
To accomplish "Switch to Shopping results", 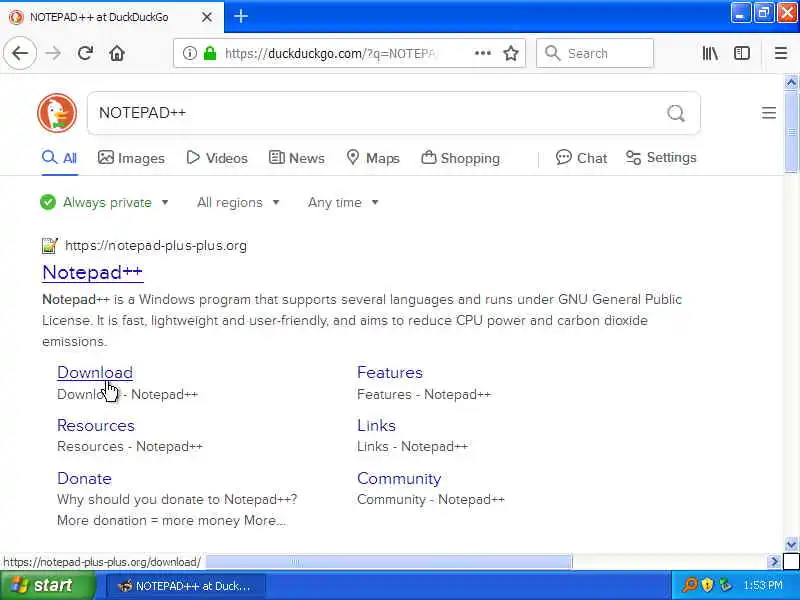I will (460, 158).
